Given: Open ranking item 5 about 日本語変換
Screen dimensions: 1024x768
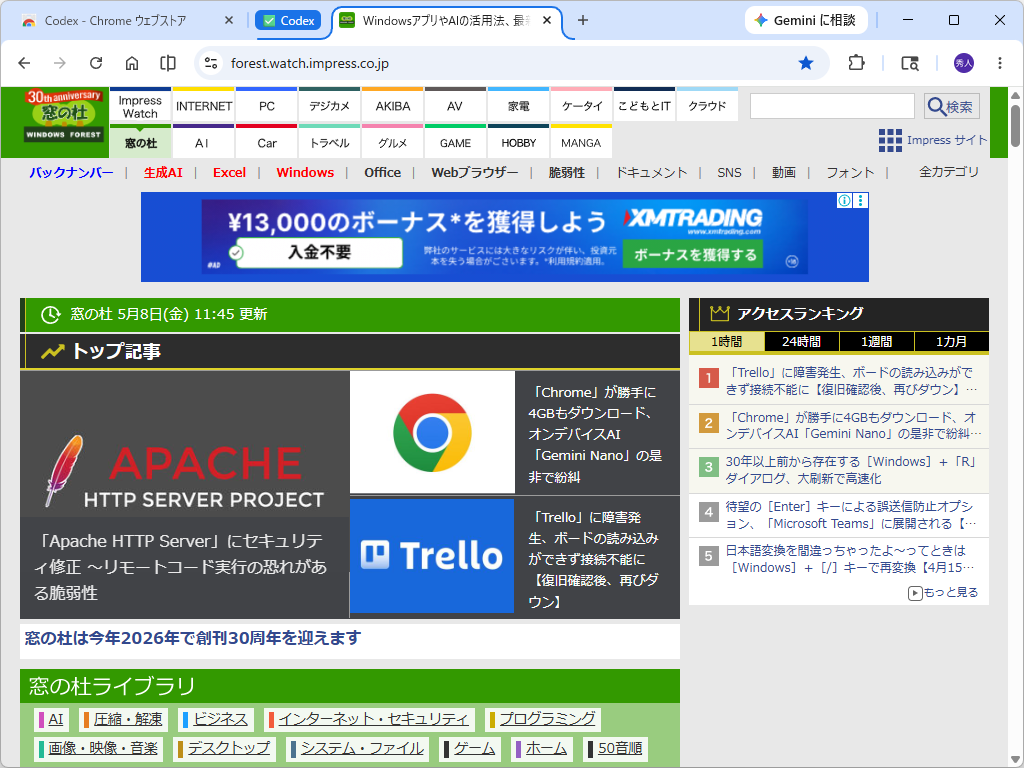Looking at the screenshot, I should (x=851, y=559).
